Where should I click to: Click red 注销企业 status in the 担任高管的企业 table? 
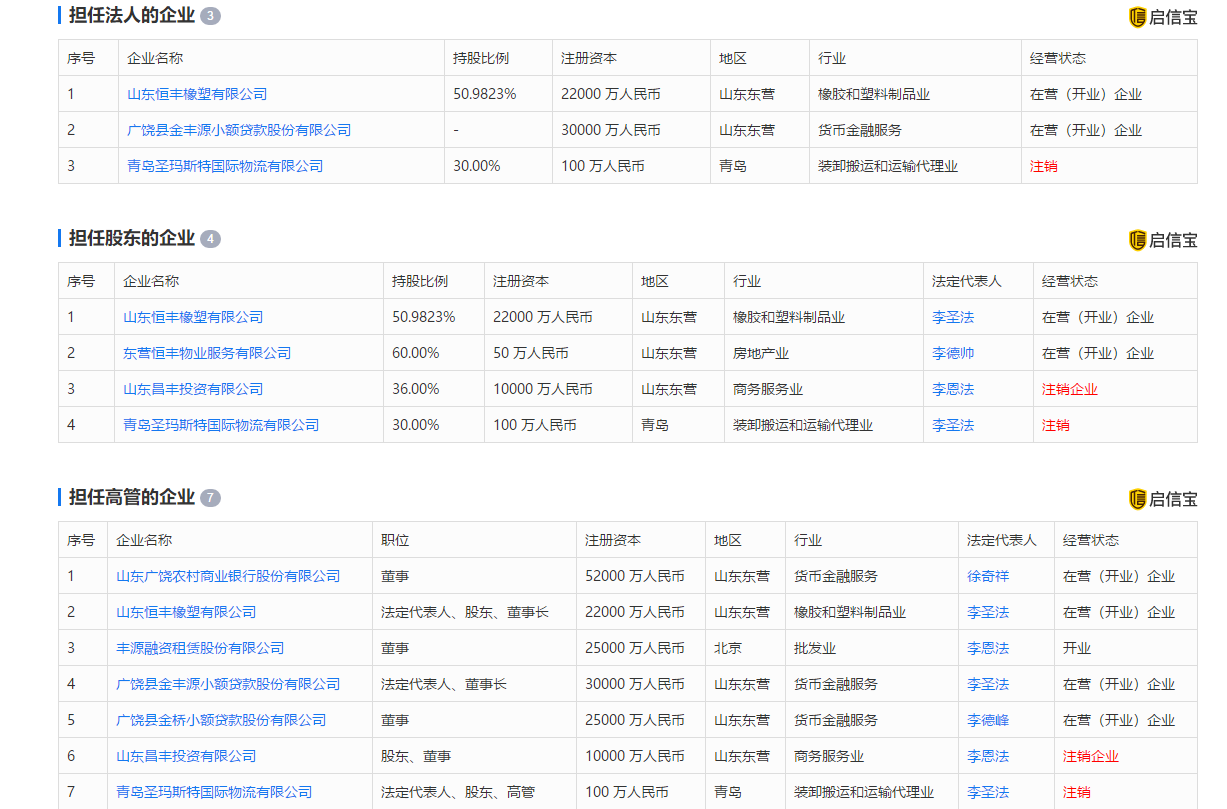pyautogui.click(x=1091, y=756)
